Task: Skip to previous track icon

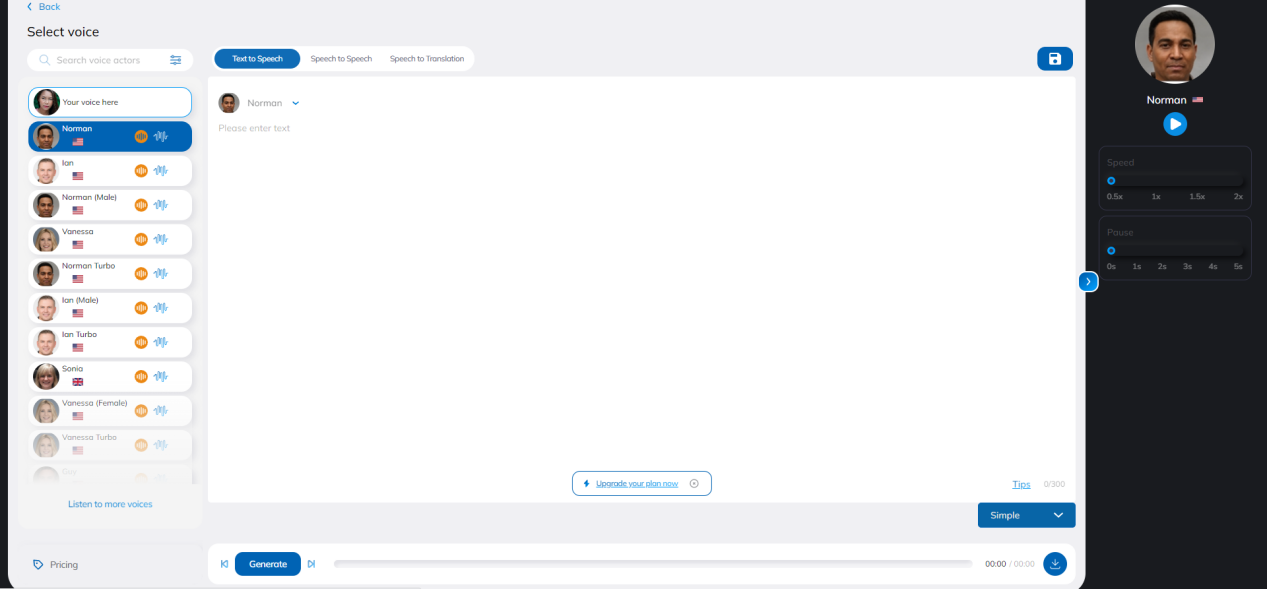Action: (x=224, y=564)
